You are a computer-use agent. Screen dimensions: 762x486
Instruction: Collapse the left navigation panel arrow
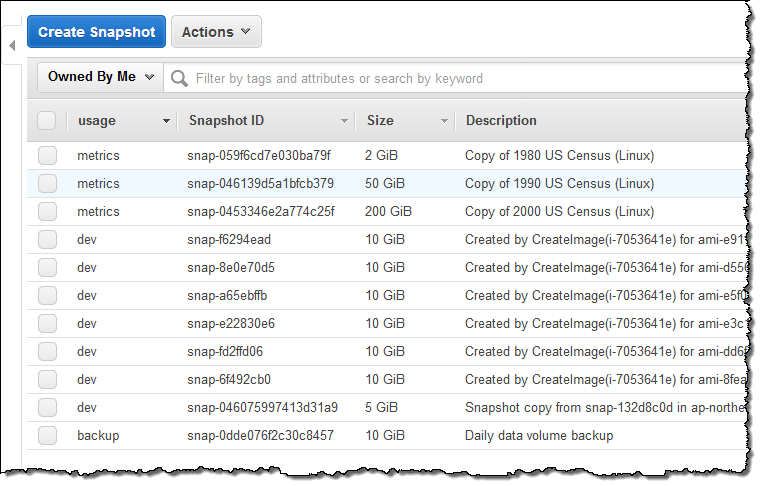pos(12,46)
